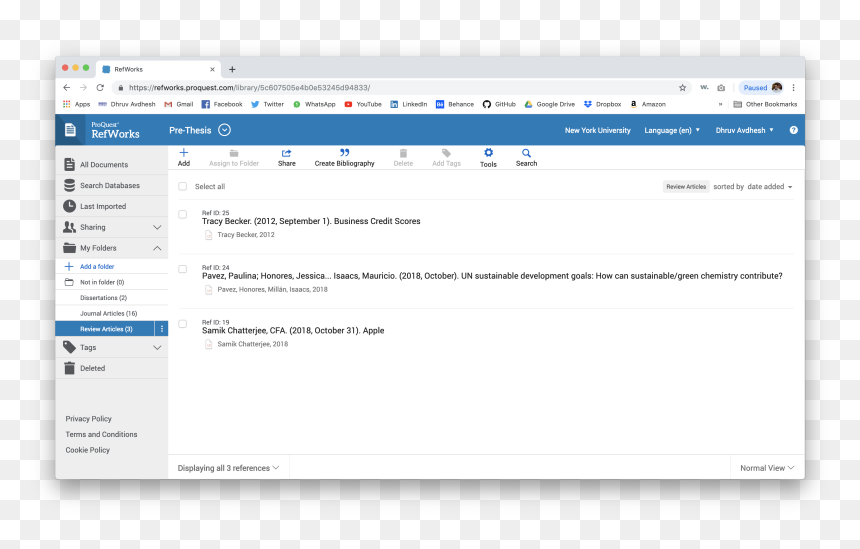Open the Language (en) menu
The height and width of the screenshot is (549, 860).
pos(672,131)
